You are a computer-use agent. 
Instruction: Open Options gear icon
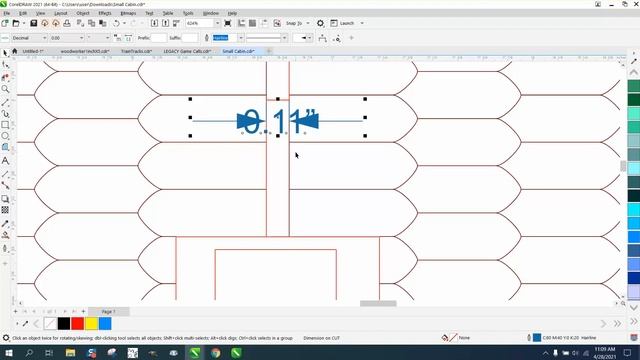coord(320,23)
